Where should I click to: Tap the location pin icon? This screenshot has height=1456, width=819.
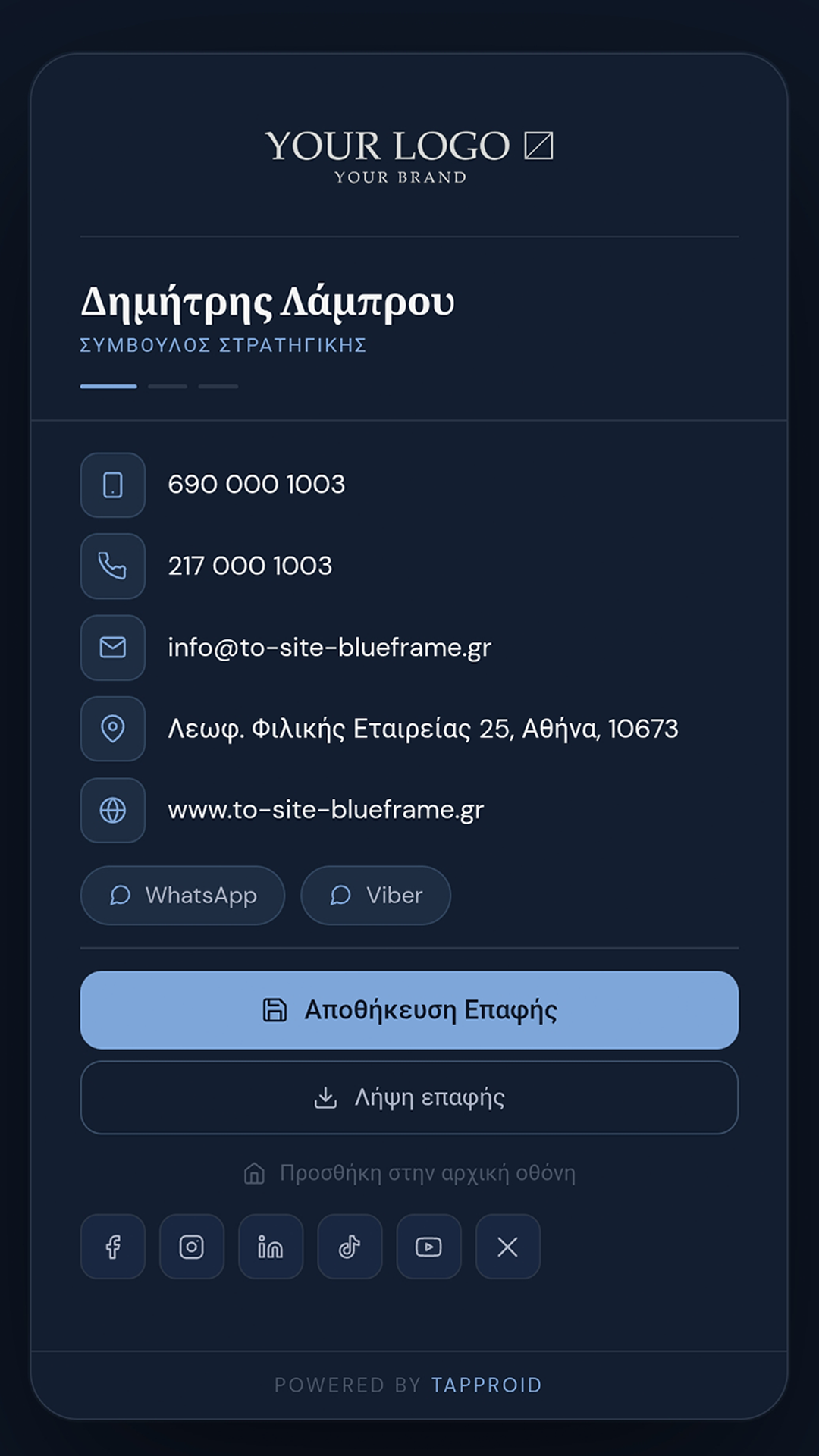(x=113, y=729)
